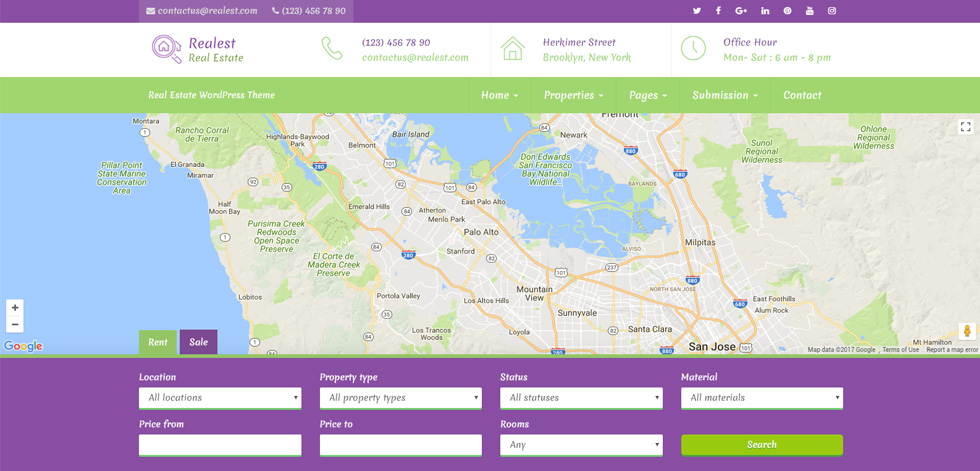
Task: Click Santa Clara label on map
Action: coord(650,329)
